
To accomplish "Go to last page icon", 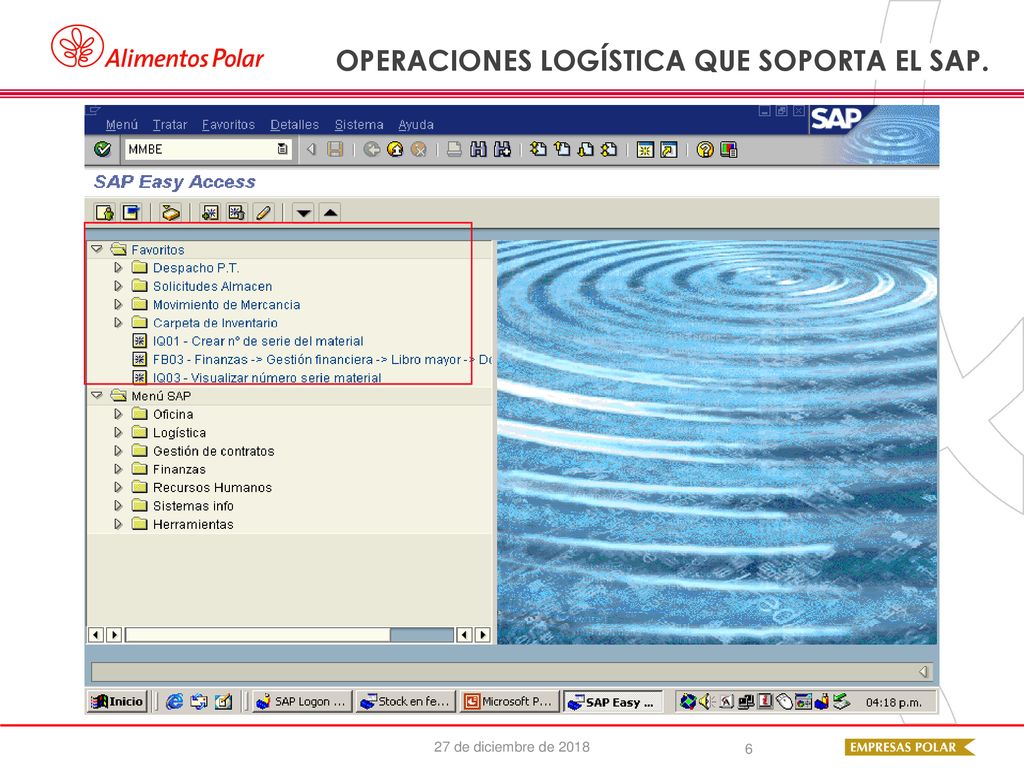I will 609,150.
